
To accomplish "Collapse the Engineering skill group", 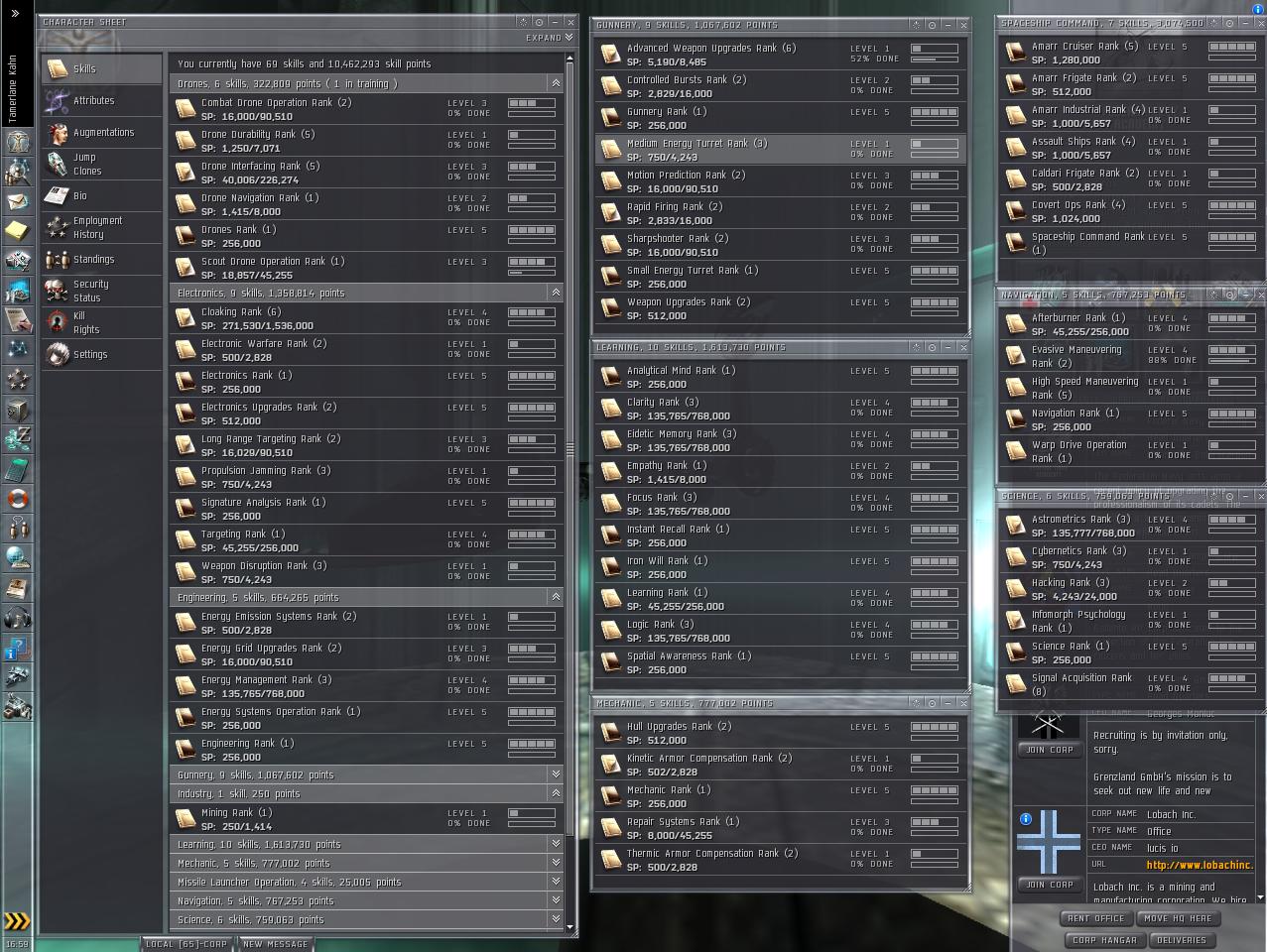I will 556,597.
